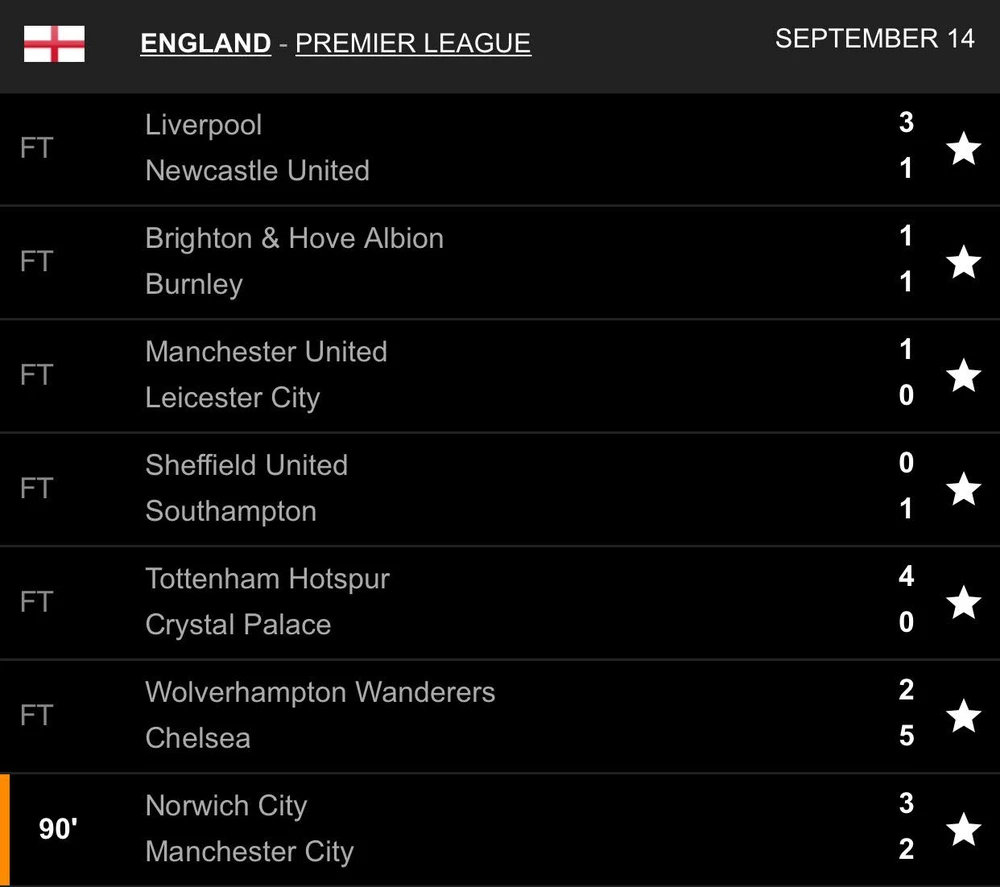Open the ENGLAND country link
The width and height of the screenshot is (1000, 887).
tap(206, 44)
